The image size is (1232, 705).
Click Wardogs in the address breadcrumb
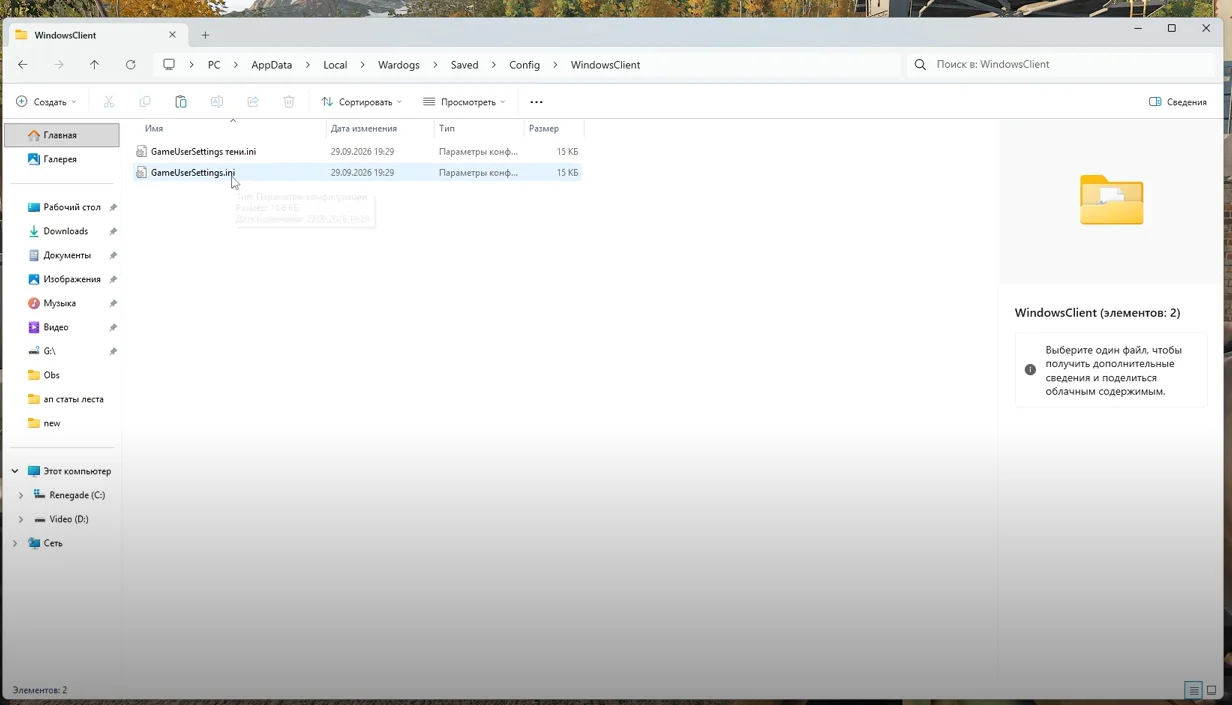[x=399, y=65]
